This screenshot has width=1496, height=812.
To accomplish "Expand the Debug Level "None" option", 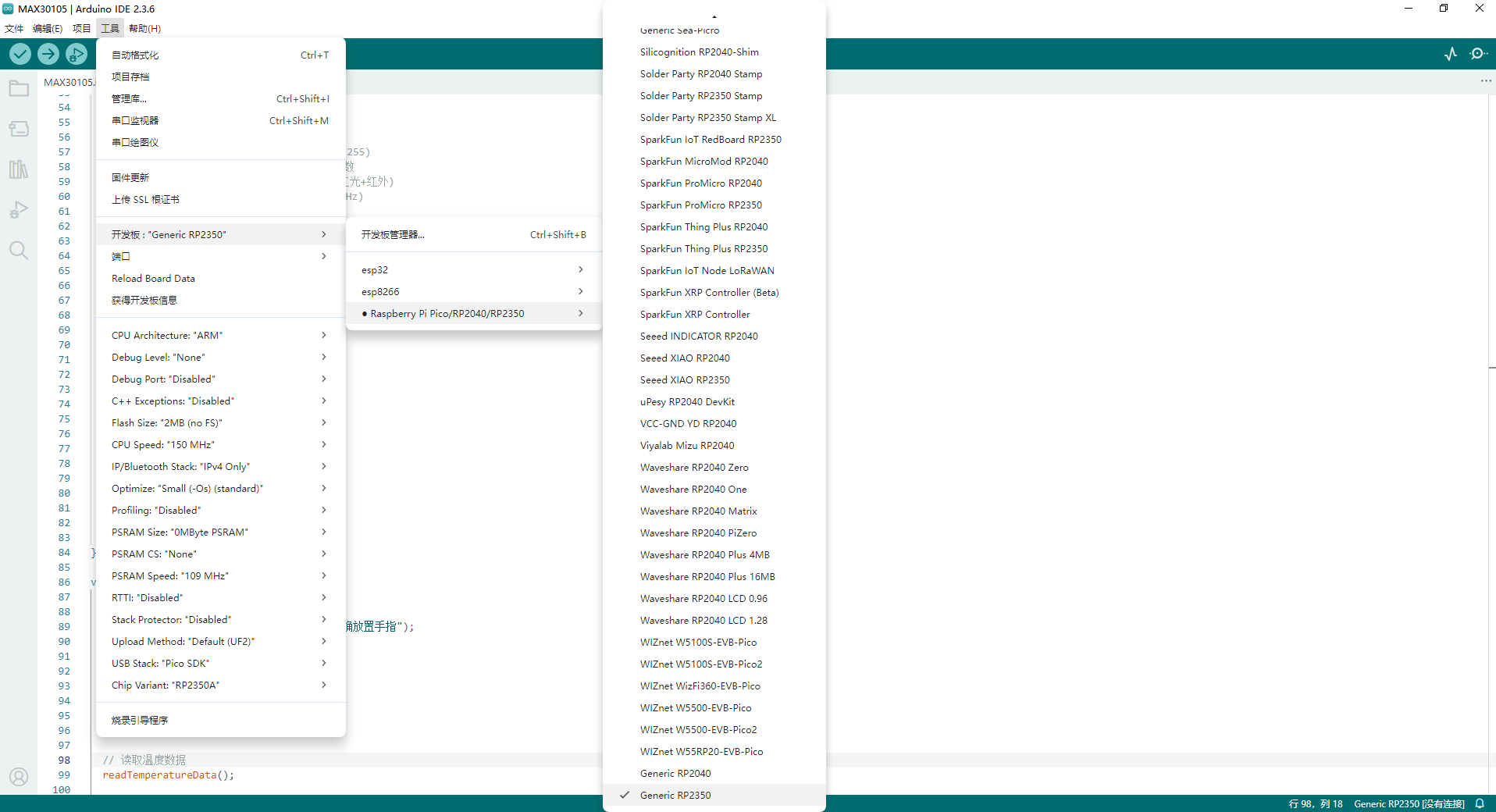I will pos(220,357).
